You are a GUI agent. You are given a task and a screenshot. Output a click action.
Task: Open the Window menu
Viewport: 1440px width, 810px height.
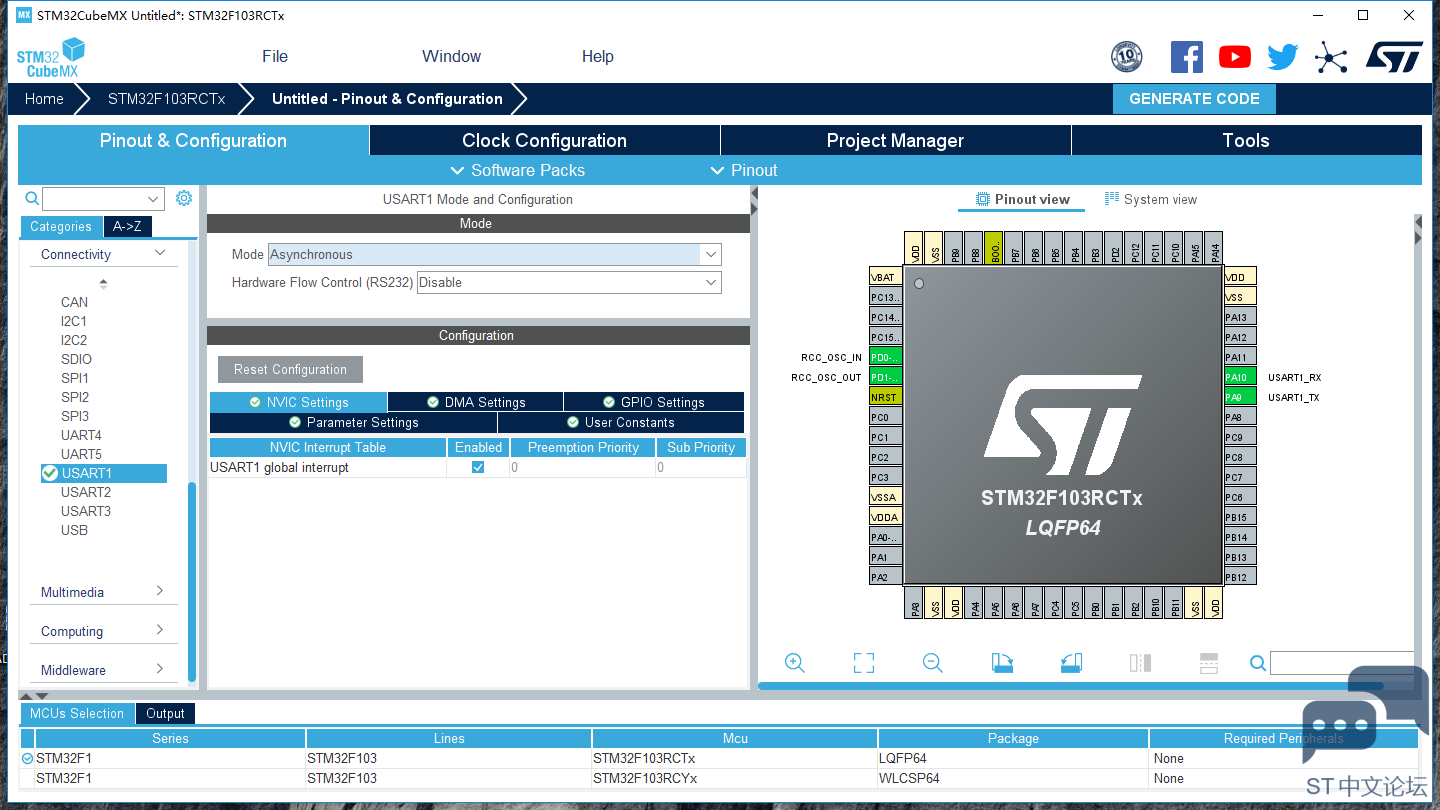(451, 57)
